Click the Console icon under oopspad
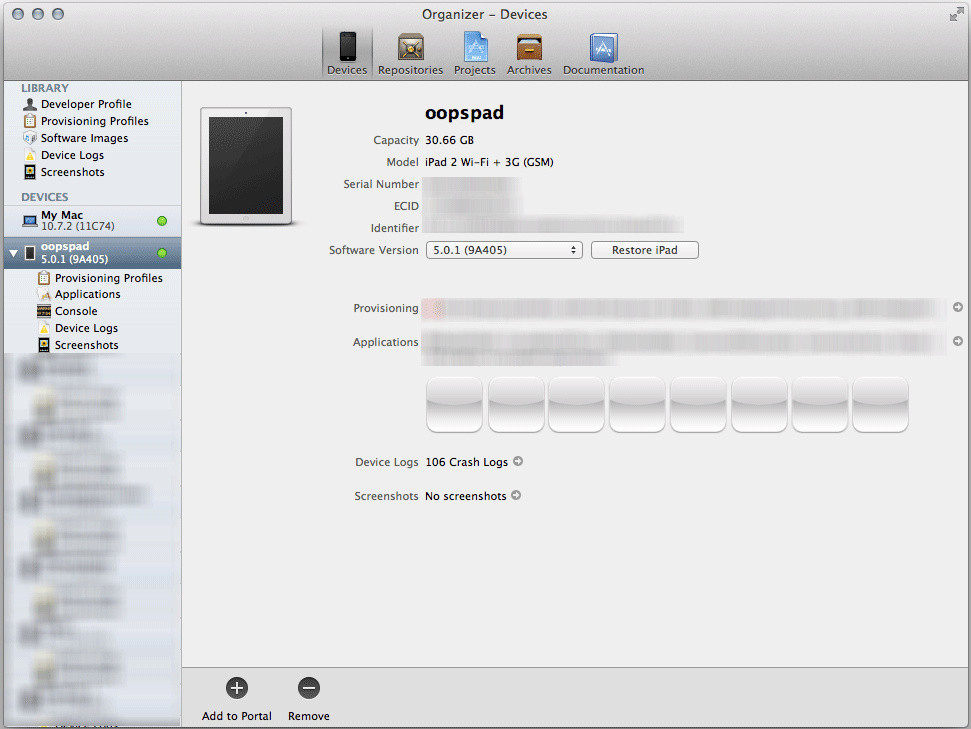Viewport: 971px width, 729px height. (x=44, y=311)
